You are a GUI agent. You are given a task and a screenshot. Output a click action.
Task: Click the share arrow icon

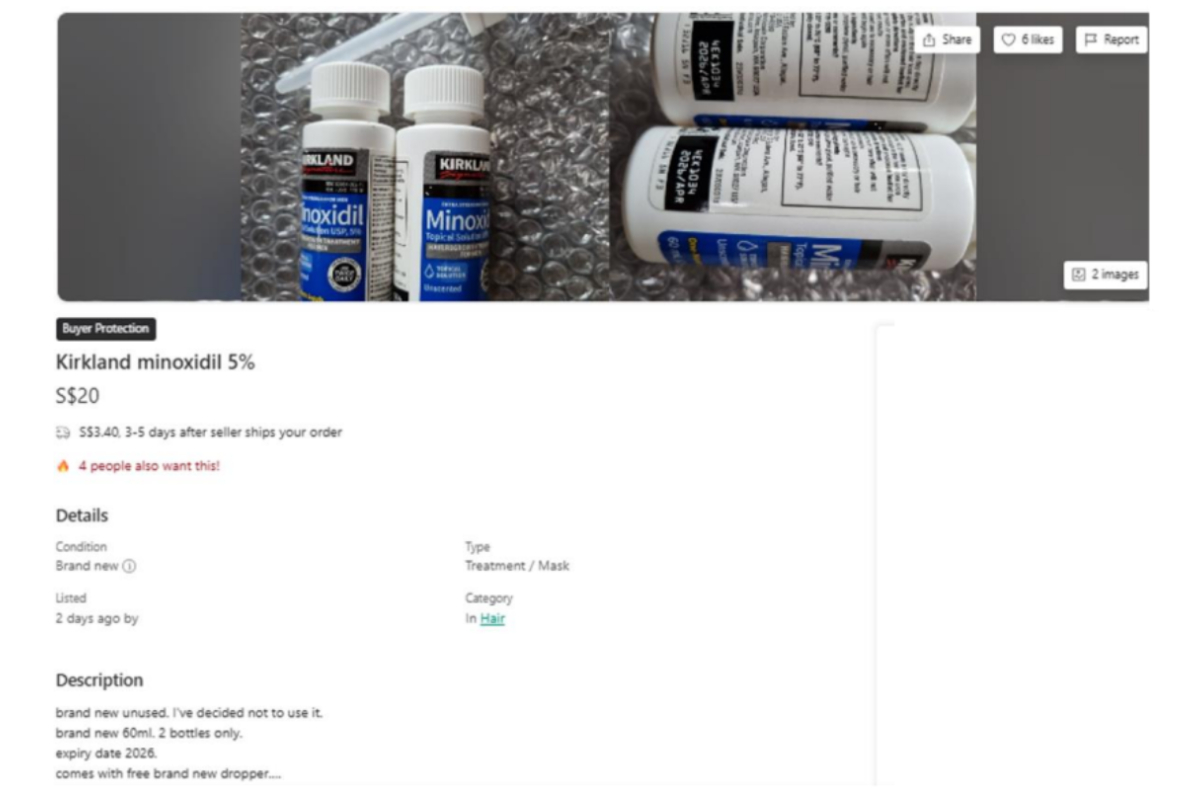click(929, 40)
